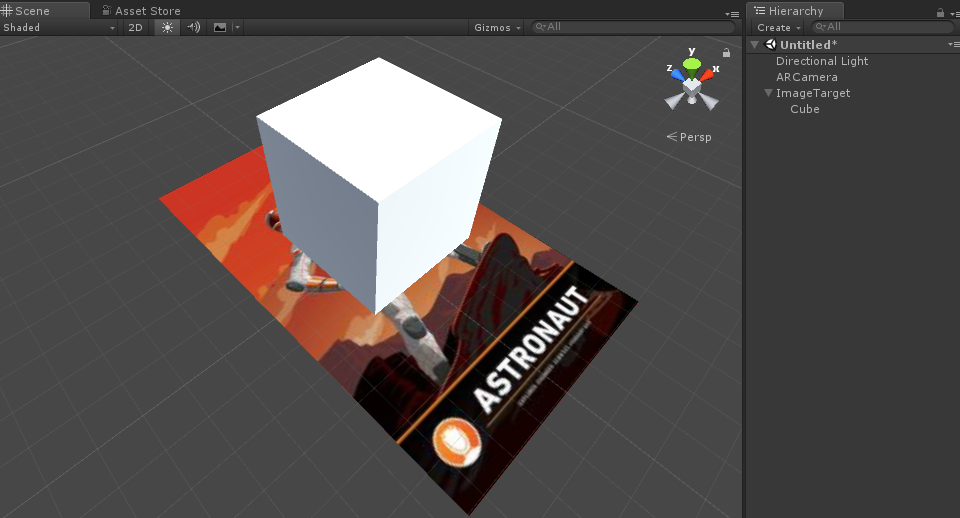Switch to the Scene tab
960x518 pixels.
pos(44,10)
